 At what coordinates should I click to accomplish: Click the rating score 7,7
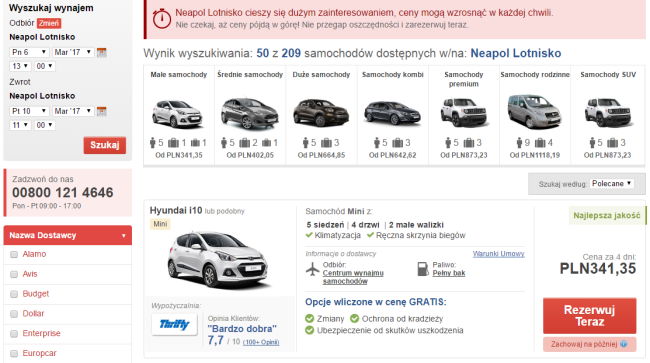216,341
